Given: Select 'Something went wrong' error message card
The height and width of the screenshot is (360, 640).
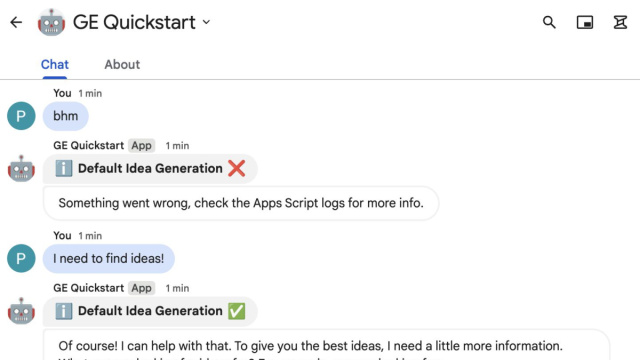Looking at the screenshot, I should click(x=241, y=203).
